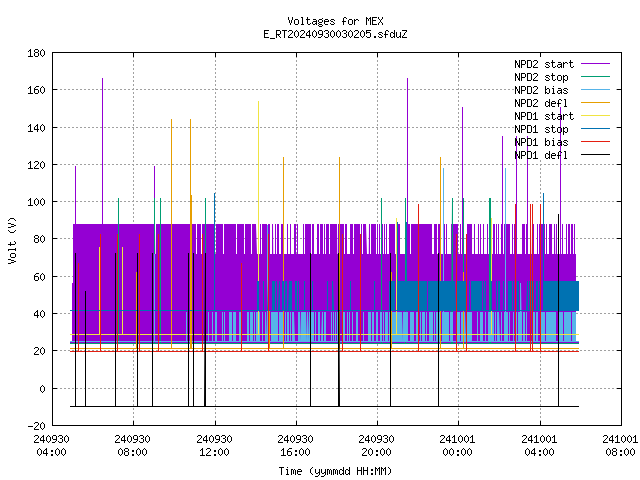Click the 80 y-axis tick label
The height and width of the screenshot is (480, 640).
coord(39,239)
